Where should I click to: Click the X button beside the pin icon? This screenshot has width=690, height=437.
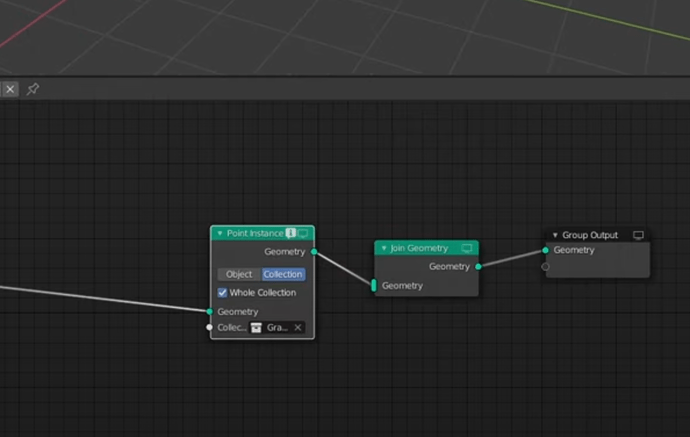click(x=10, y=89)
